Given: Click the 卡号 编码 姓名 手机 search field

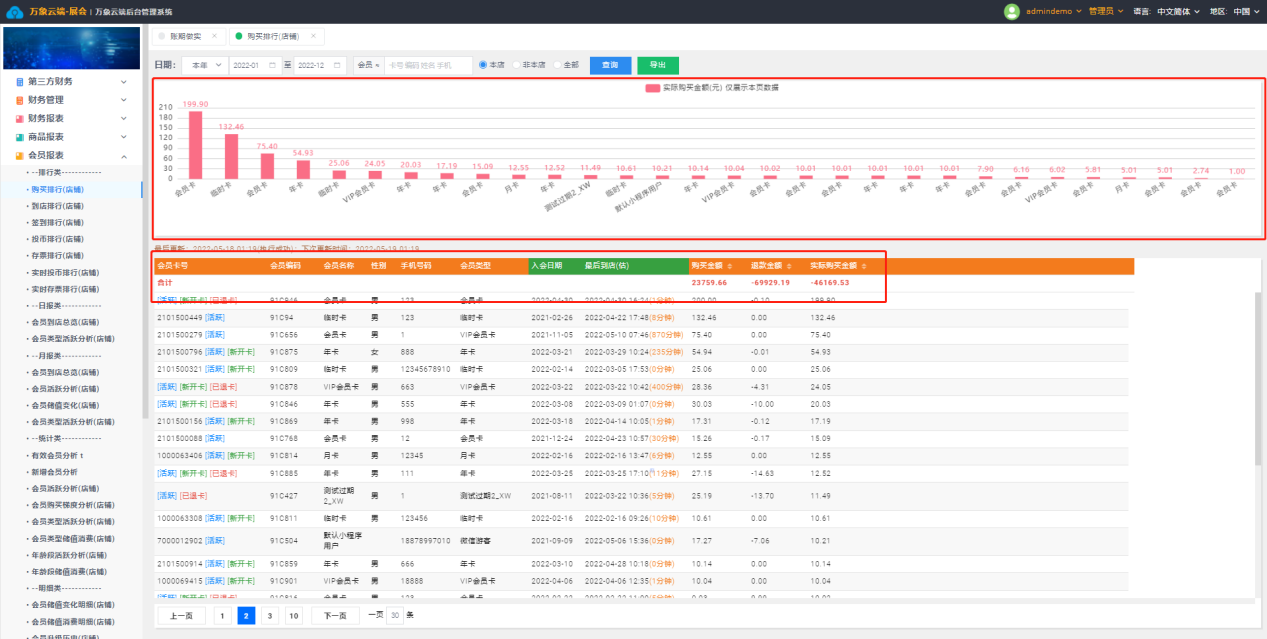Looking at the screenshot, I should (x=427, y=65).
